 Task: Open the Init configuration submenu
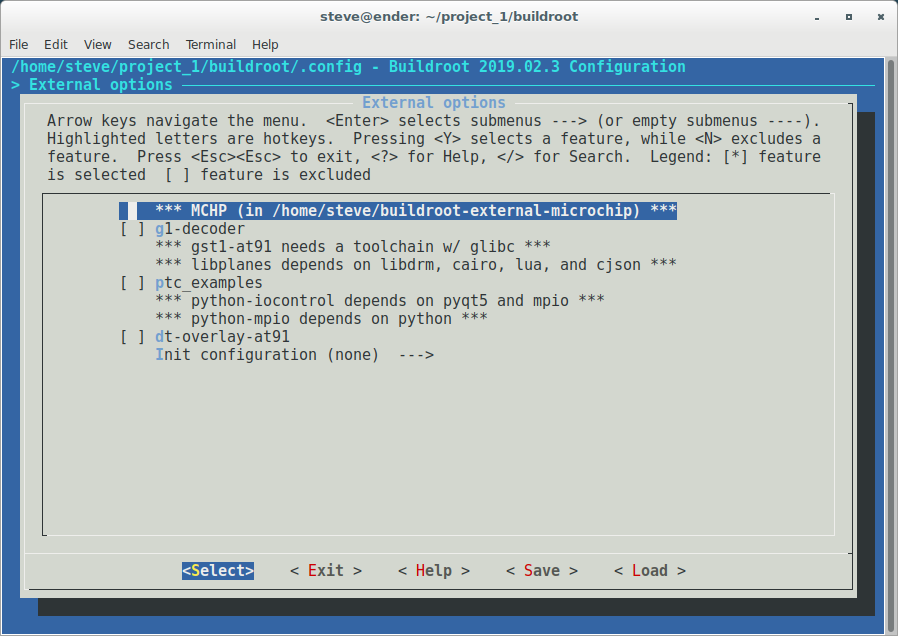tap(294, 355)
